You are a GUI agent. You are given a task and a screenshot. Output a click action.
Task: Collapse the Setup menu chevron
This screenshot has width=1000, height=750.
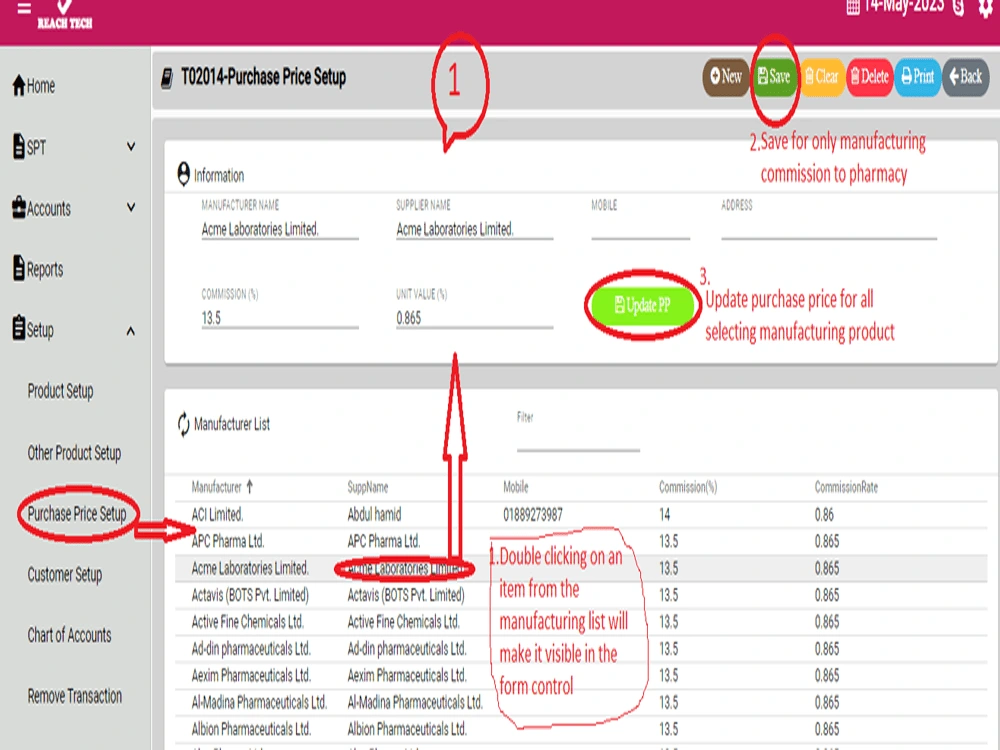click(x=131, y=330)
